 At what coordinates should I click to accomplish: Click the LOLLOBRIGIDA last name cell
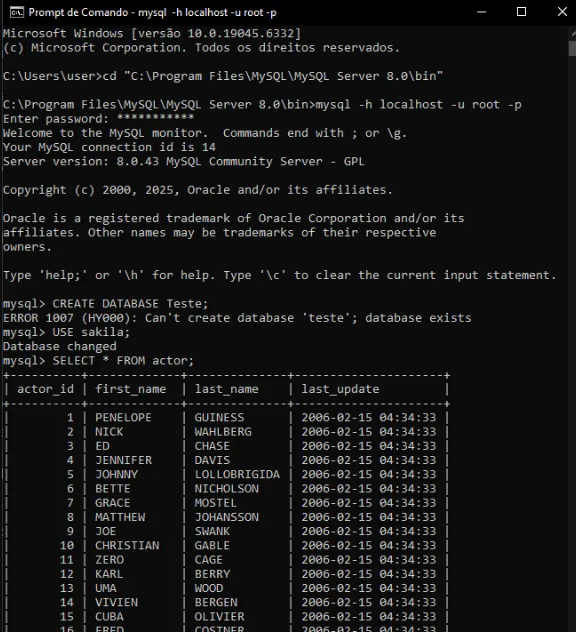[237, 474]
